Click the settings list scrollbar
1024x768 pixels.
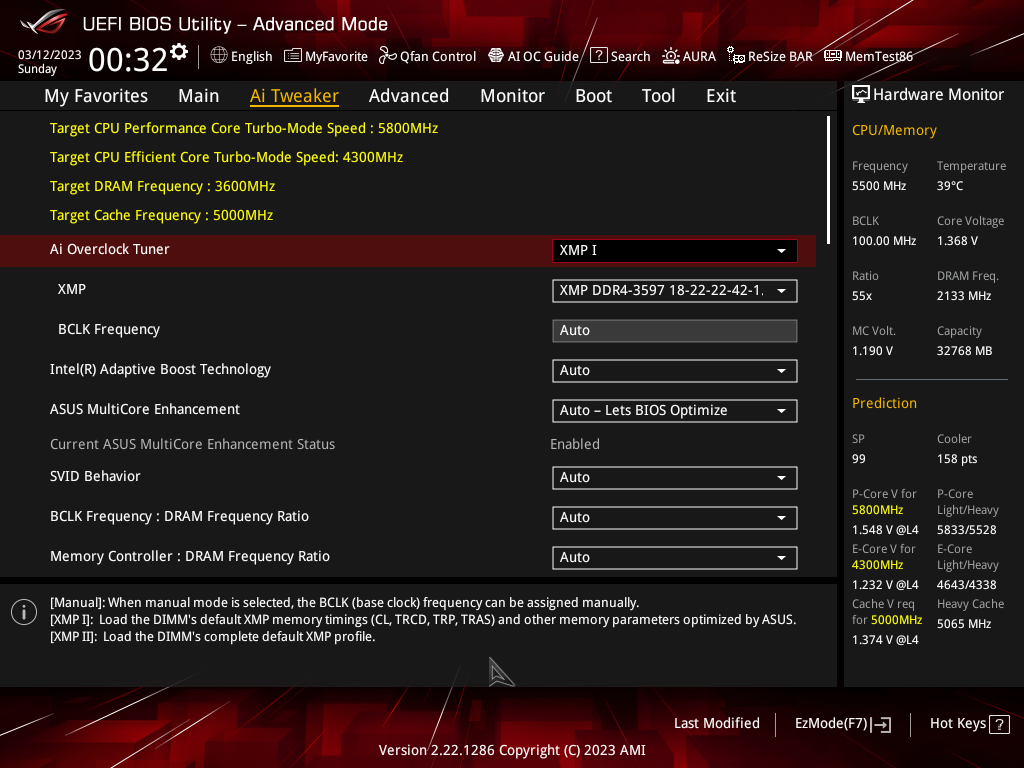coord(828,180)
